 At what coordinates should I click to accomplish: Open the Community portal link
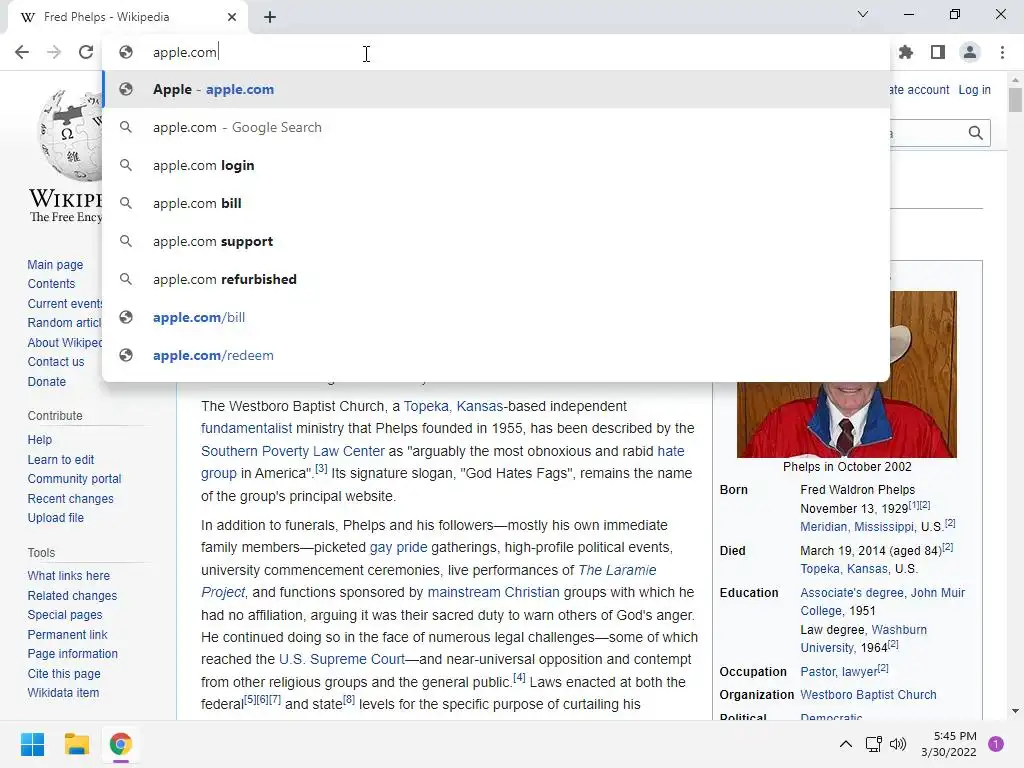coord(74,479)
